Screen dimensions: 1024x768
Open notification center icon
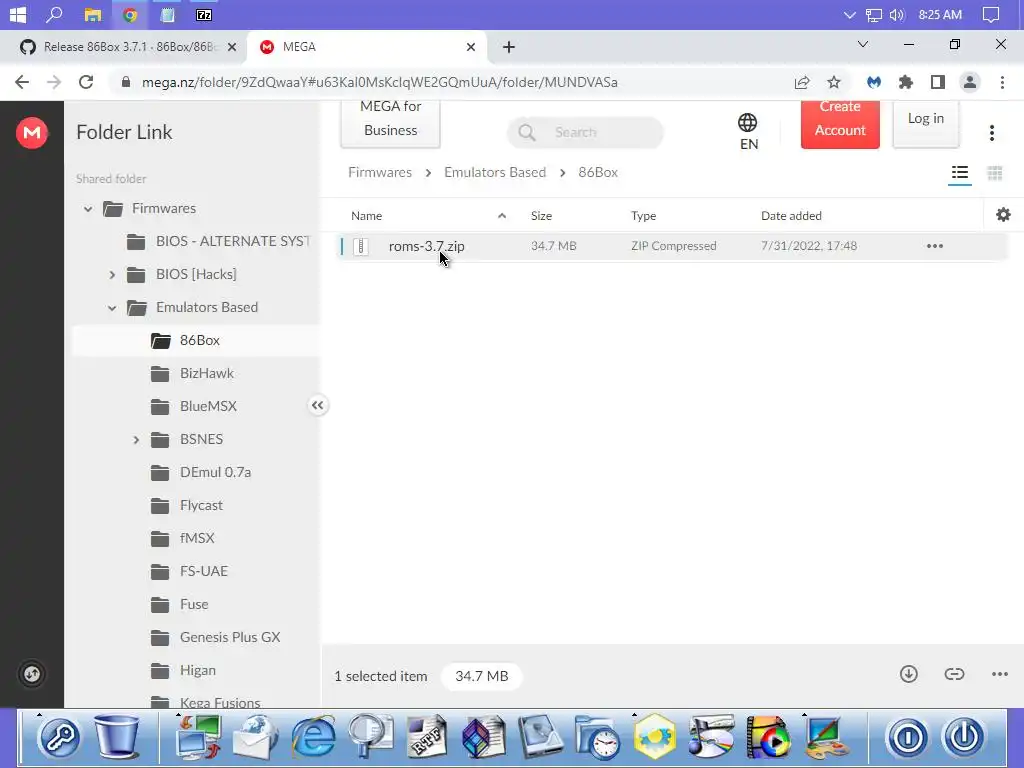click(991, 14)
